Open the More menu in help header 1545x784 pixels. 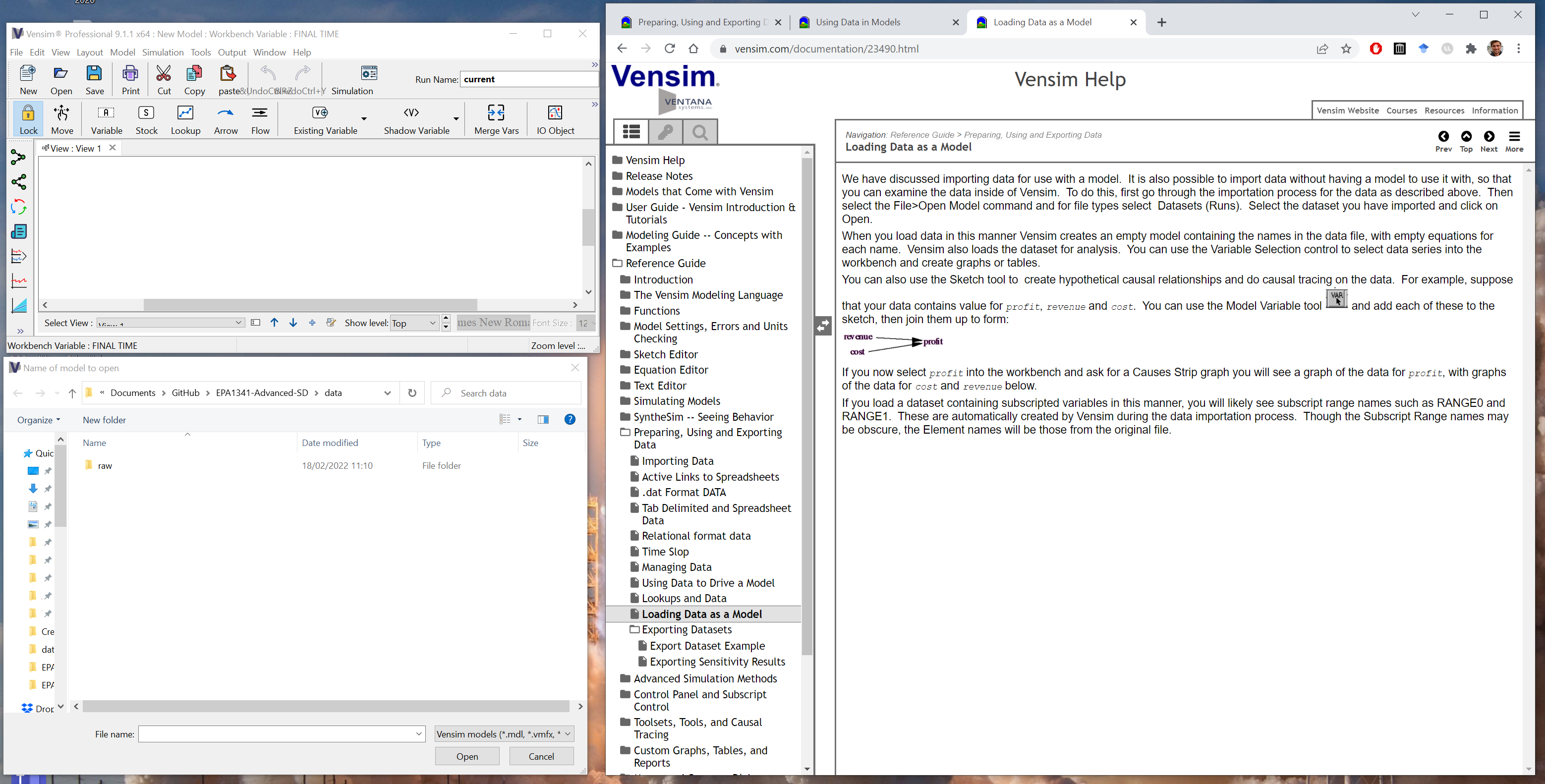click(x=1514, y=142)
